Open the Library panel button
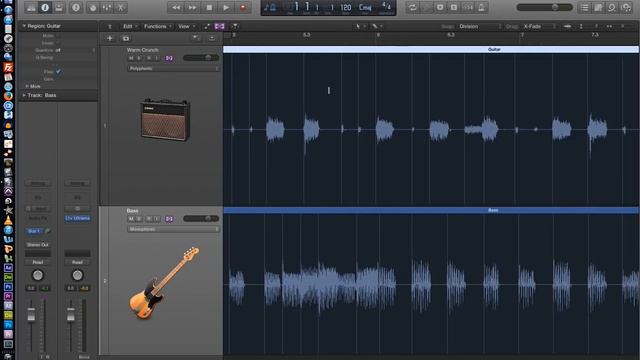 31,7
